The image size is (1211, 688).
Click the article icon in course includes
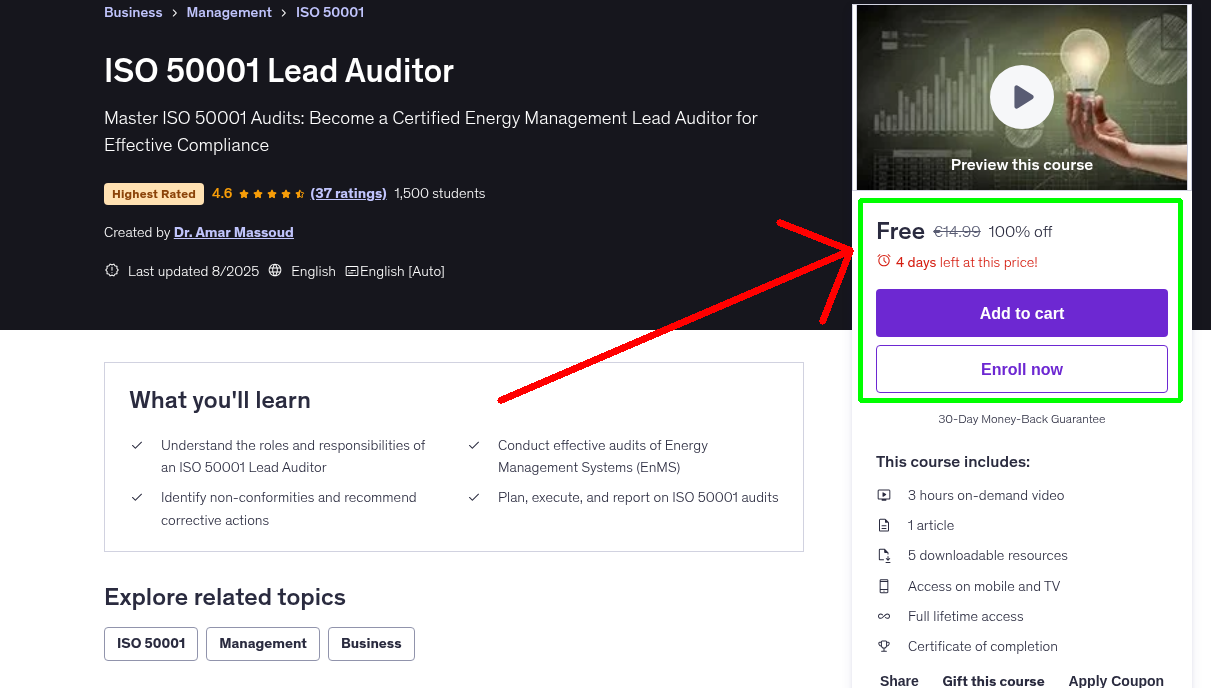pos(884,524)
